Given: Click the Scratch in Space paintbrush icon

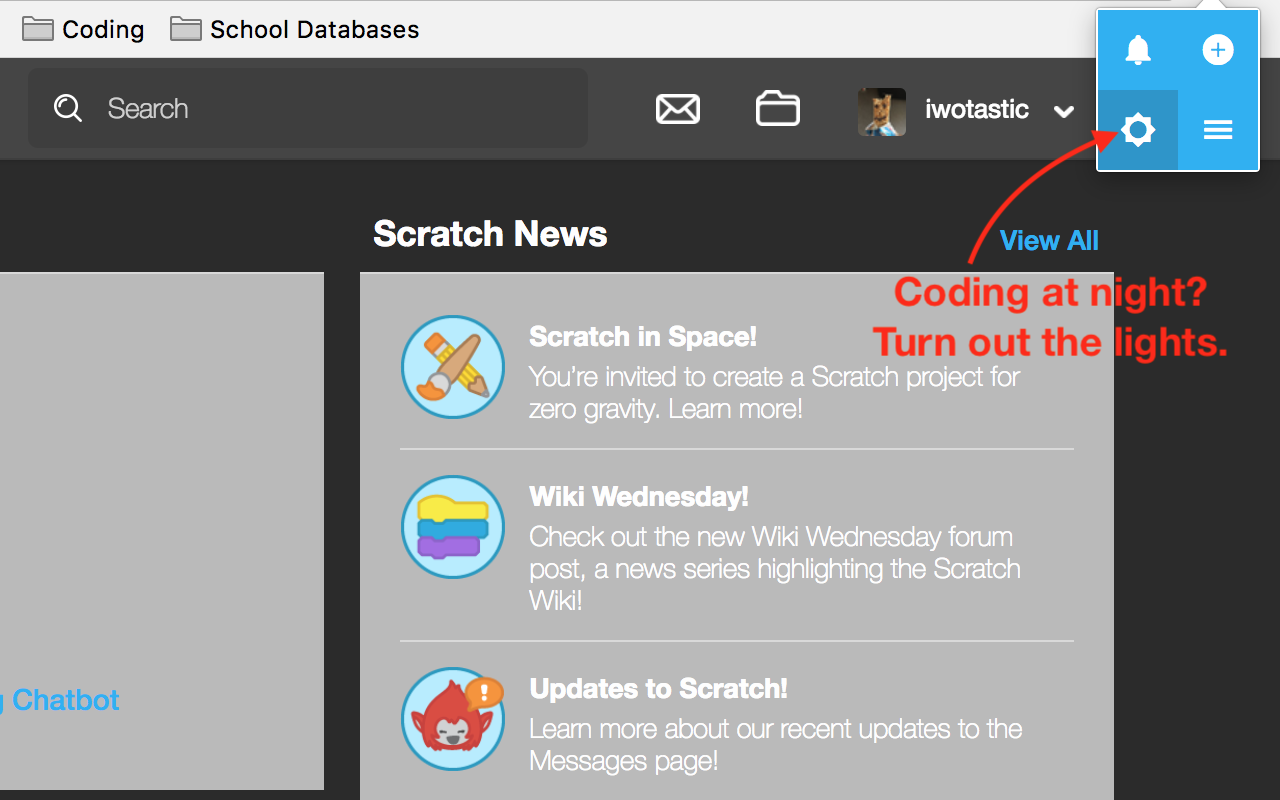Looking at the screenshot, I should [453, 367].
